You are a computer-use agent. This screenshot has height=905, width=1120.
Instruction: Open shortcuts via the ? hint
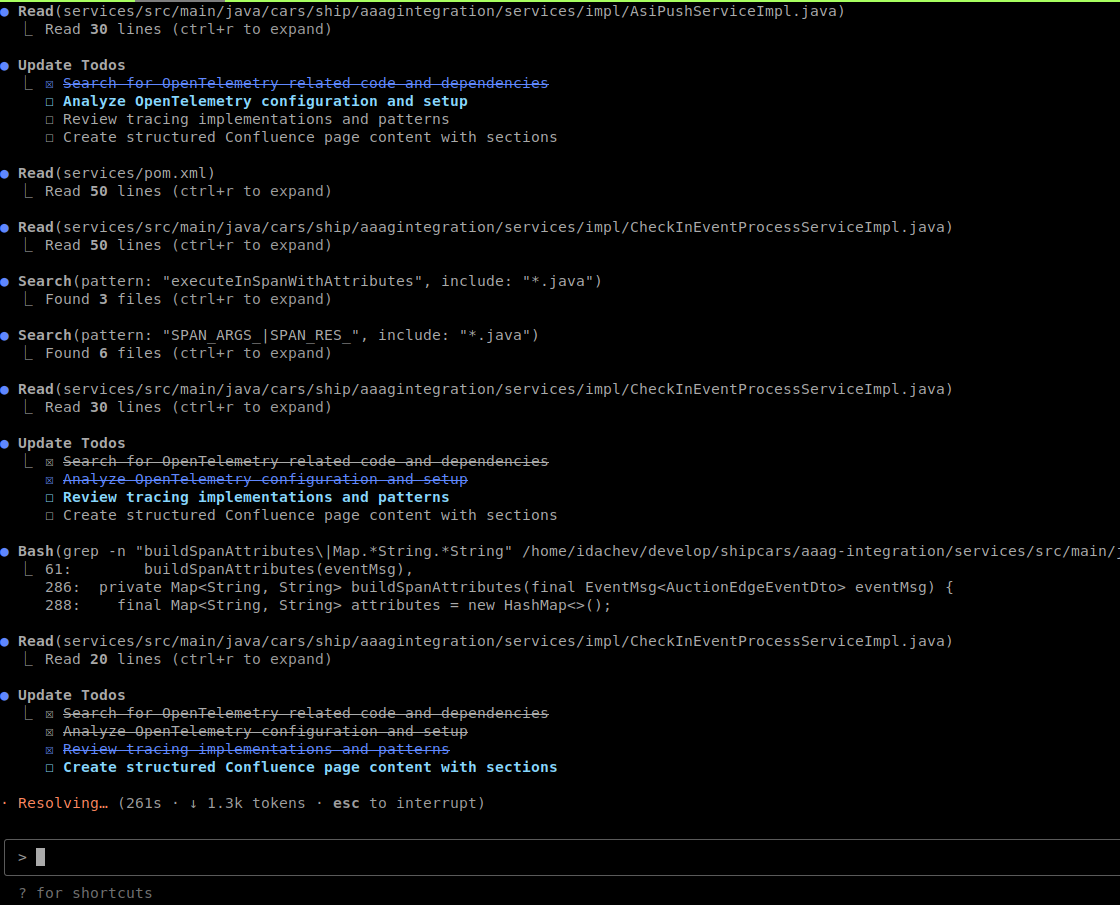22,893
